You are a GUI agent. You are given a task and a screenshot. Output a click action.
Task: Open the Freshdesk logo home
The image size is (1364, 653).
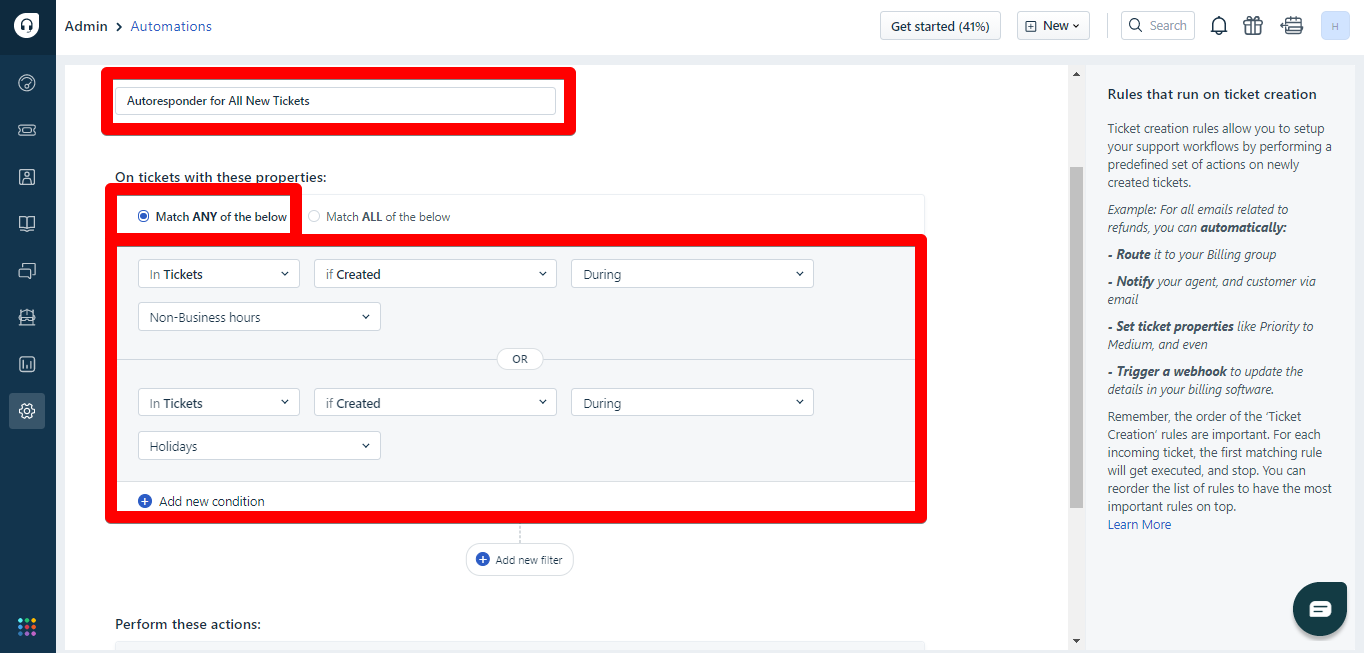27,26
